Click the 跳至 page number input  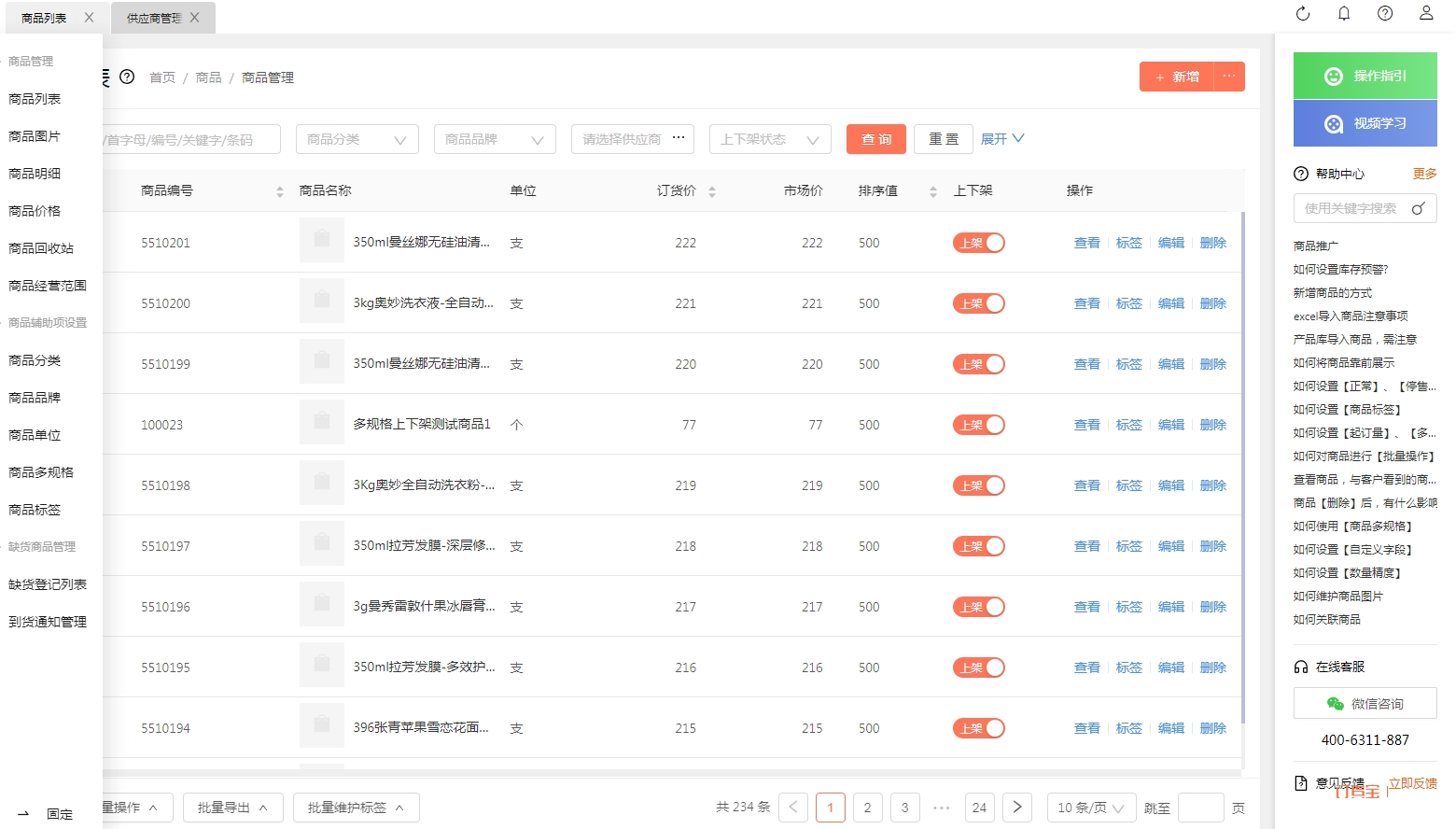tap(1201, 808)
